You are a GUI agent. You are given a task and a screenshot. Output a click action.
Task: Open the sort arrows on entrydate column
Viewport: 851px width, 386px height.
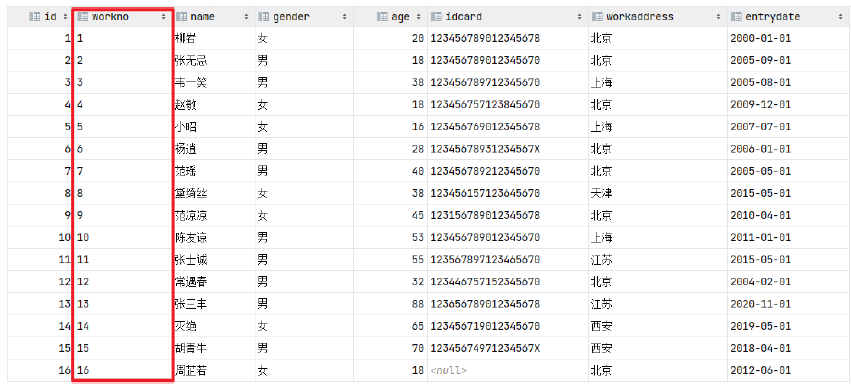841,17
